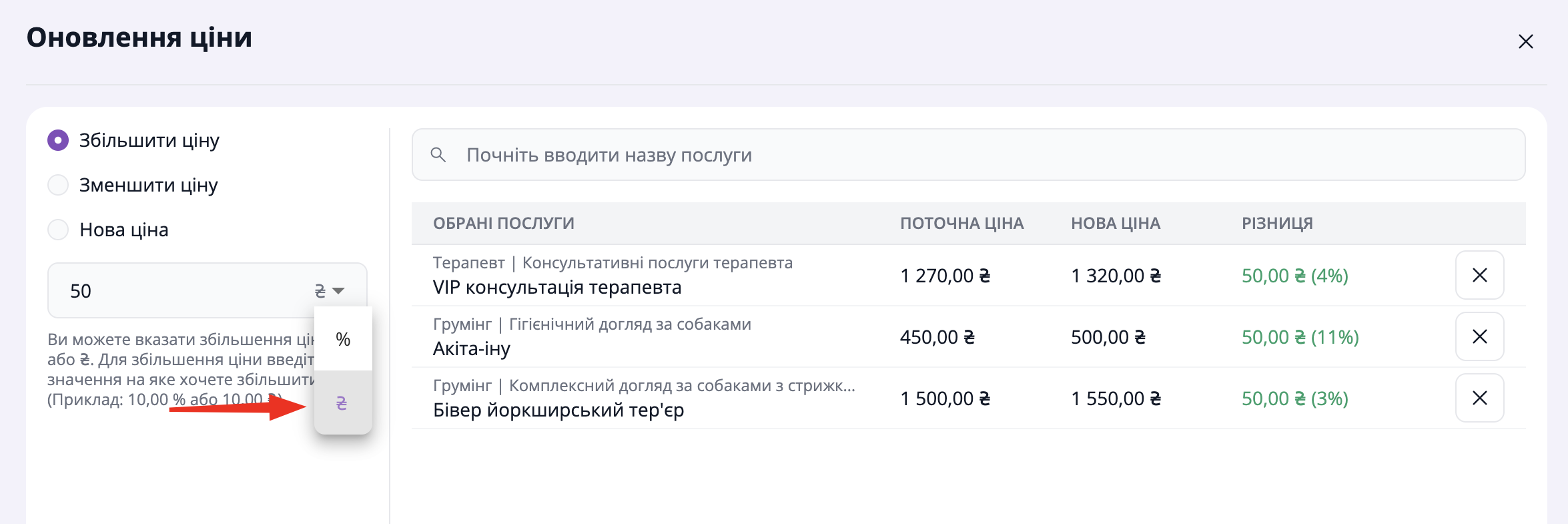Click the 50,00 ₴ (11%) difference value
The image size is (1568, 524).
click(x=1300, y=337)
